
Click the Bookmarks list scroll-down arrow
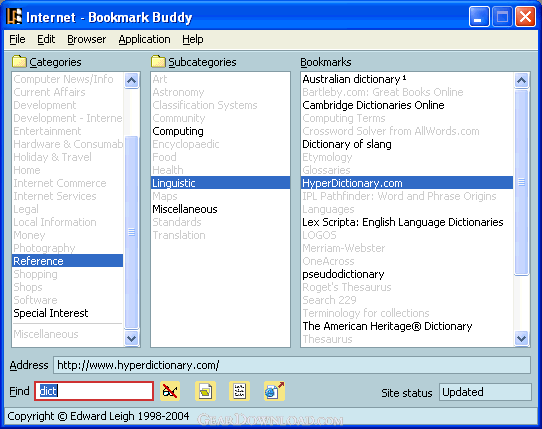(521, 338)
